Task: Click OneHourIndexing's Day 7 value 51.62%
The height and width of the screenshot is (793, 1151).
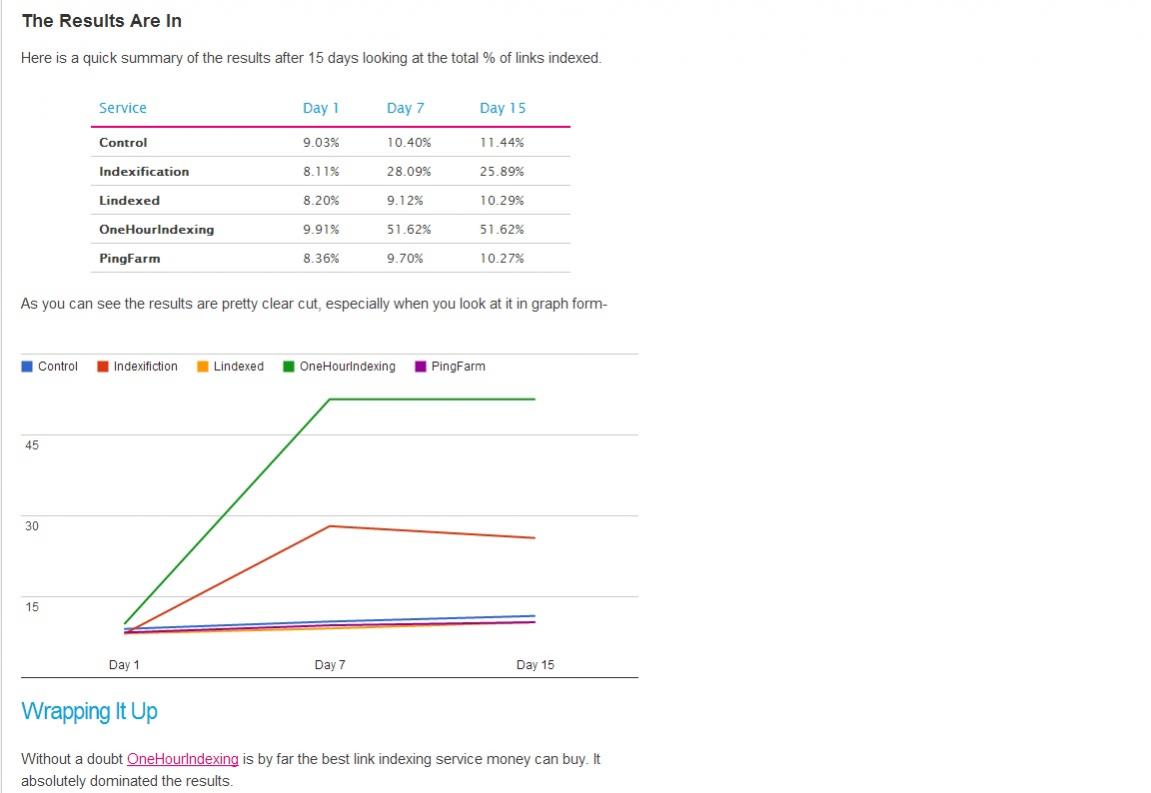Action: 409,229
